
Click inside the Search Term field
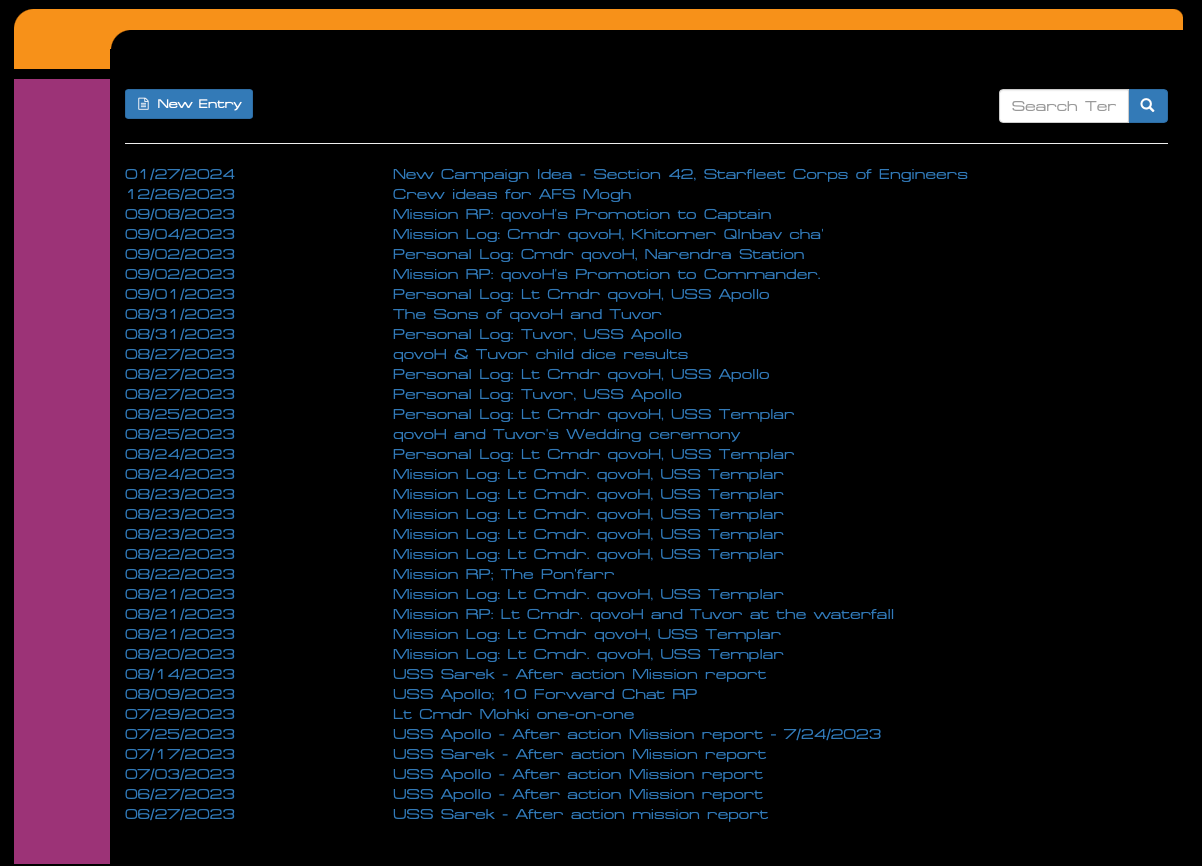point(1063,105)
